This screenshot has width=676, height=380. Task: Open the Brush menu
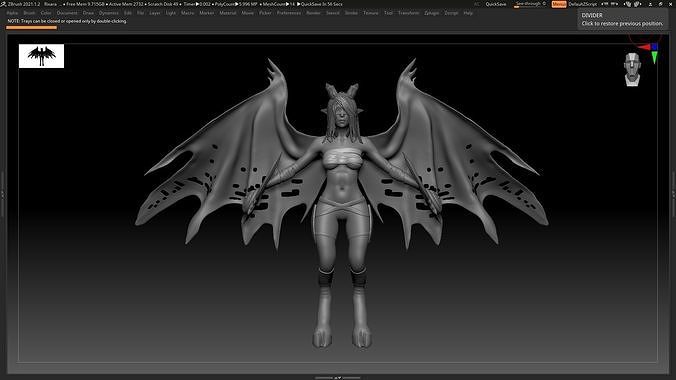[29, 13]
